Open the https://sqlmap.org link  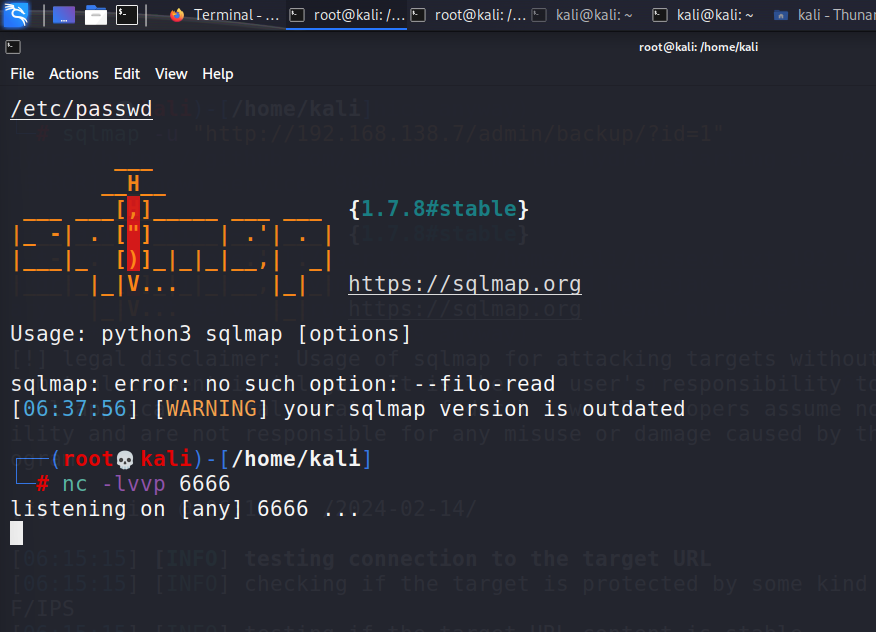465,284
